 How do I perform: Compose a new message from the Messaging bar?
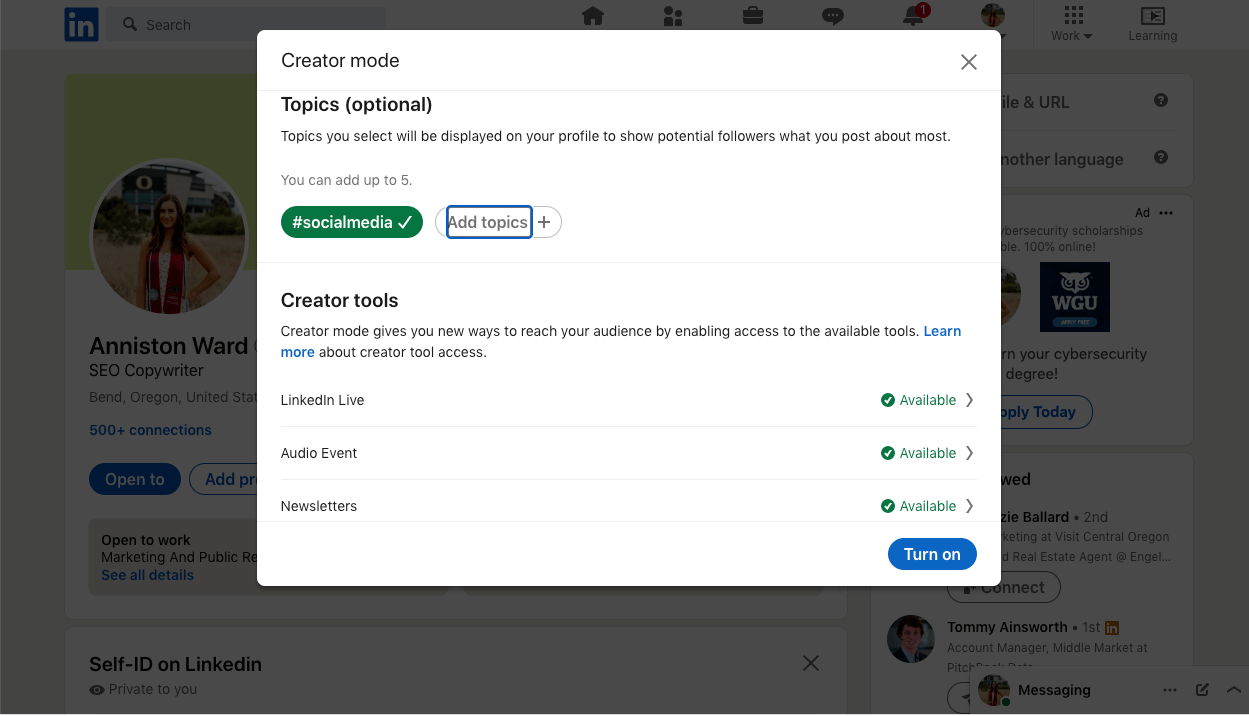(x=1201, y=689)
